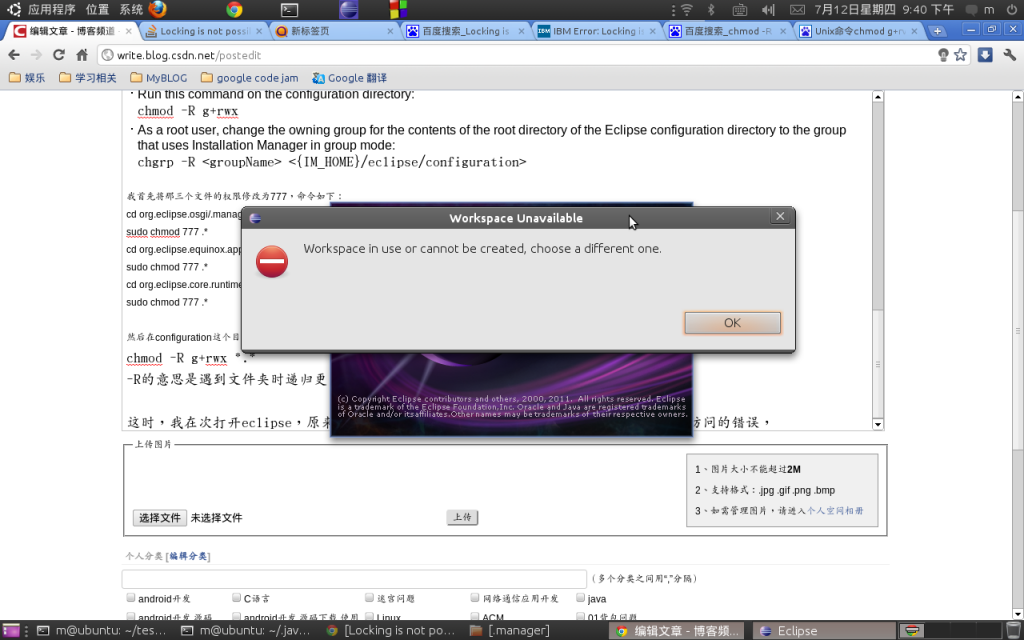Open the Terminal launcher in the top panel

(290, 10)
